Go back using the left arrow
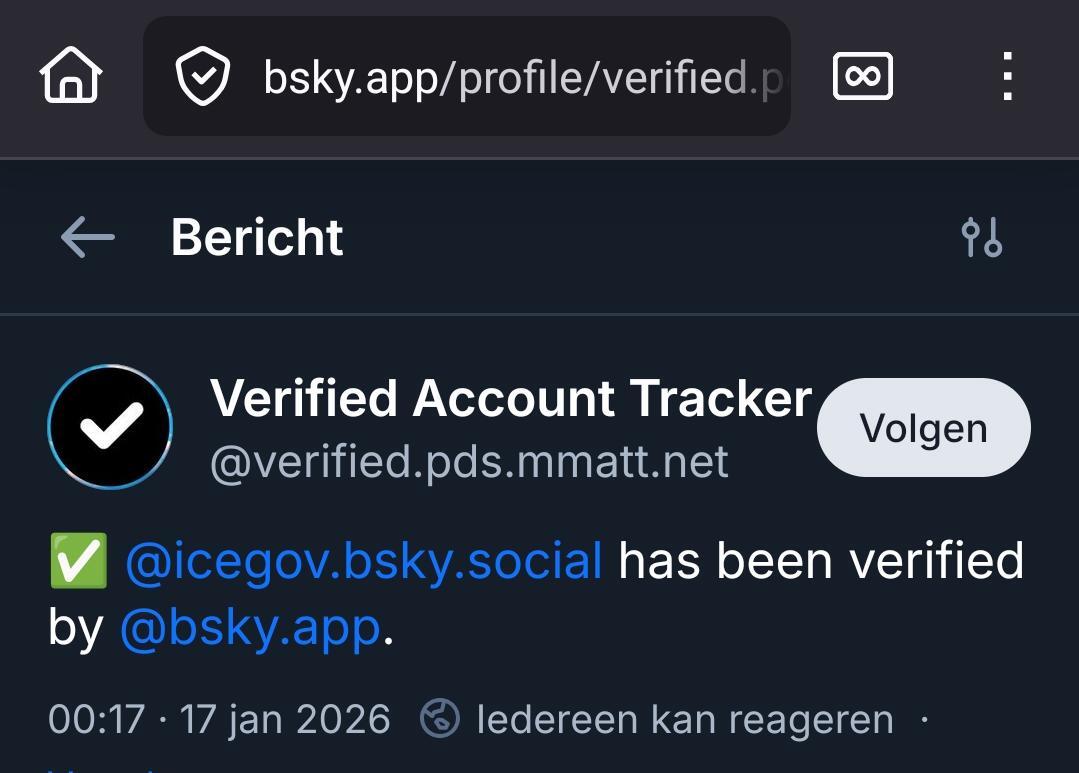The height and width of the screenshot is (773, 1079). [88, 238]
